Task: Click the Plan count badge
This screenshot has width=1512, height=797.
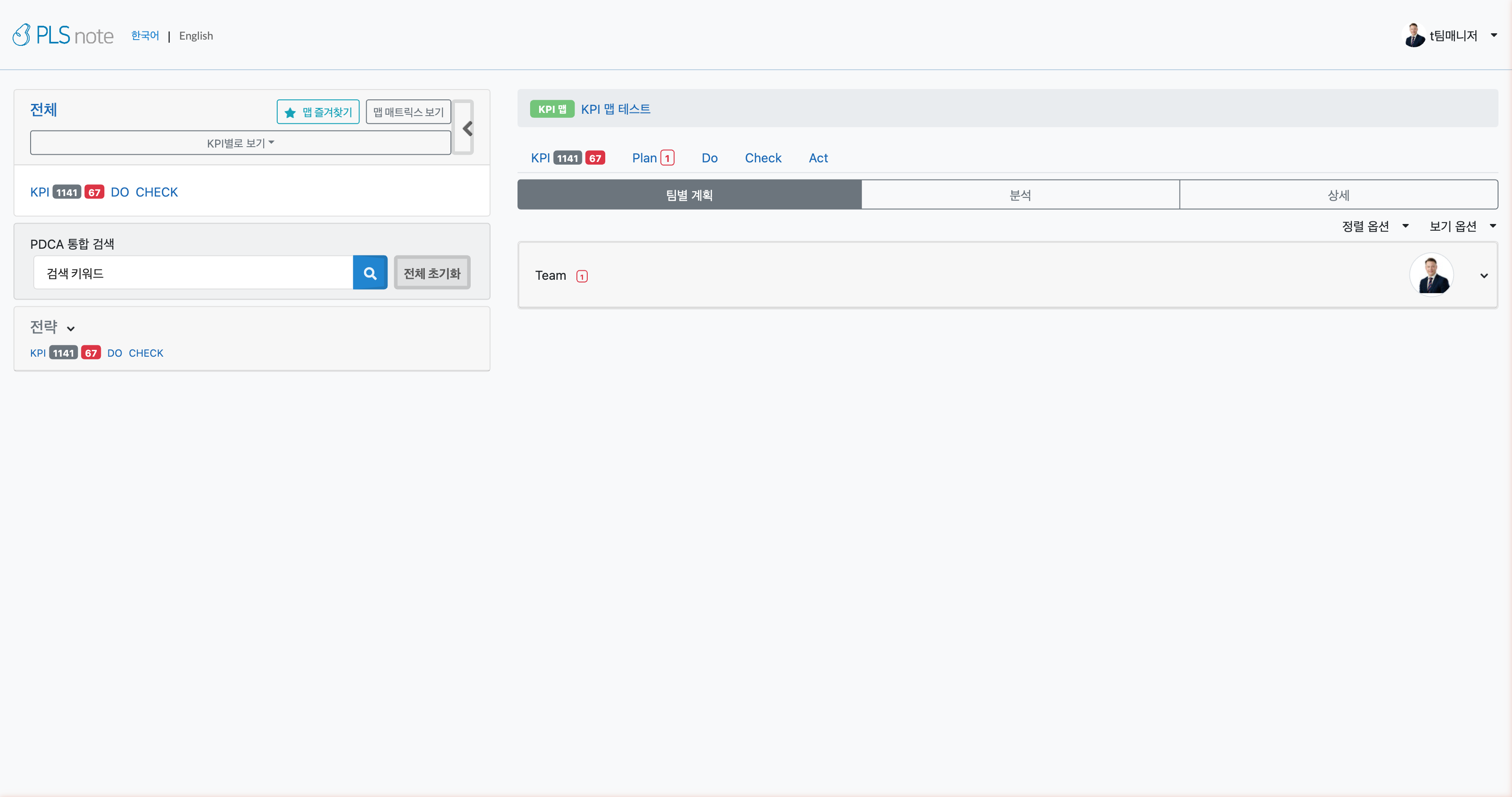Action: 667,158
